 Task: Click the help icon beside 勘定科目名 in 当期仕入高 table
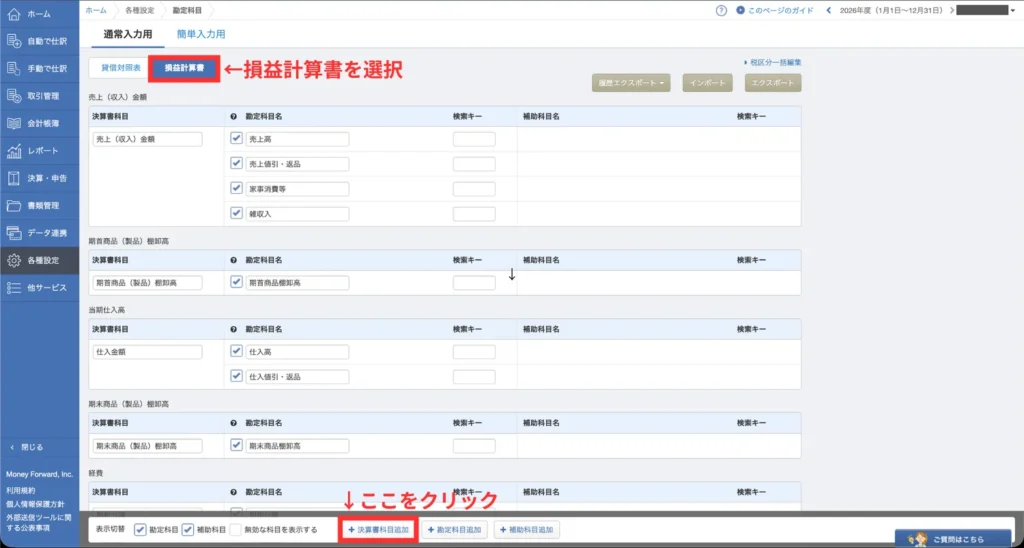click(234, 329)
